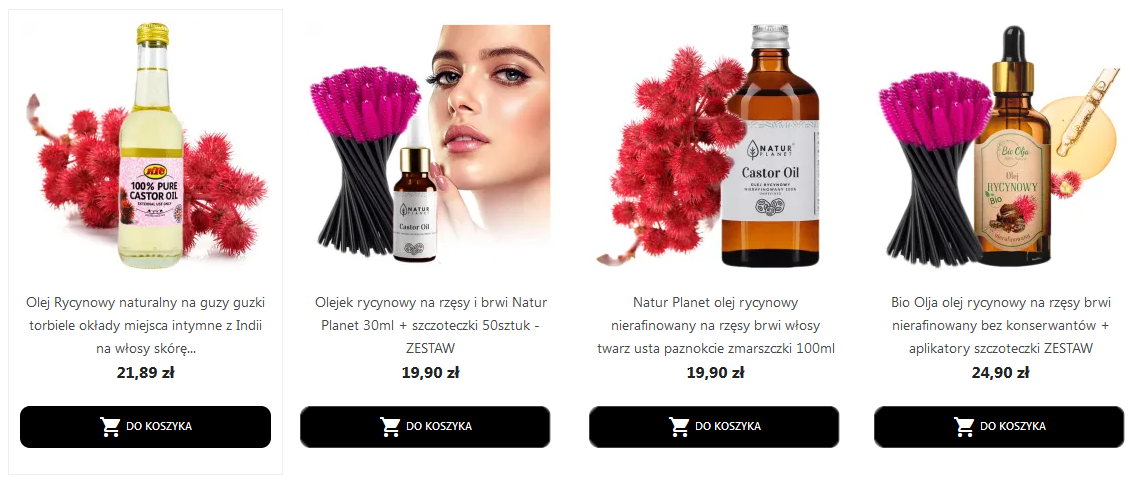Click cart icon under Bio Olja set

(964, 427)
